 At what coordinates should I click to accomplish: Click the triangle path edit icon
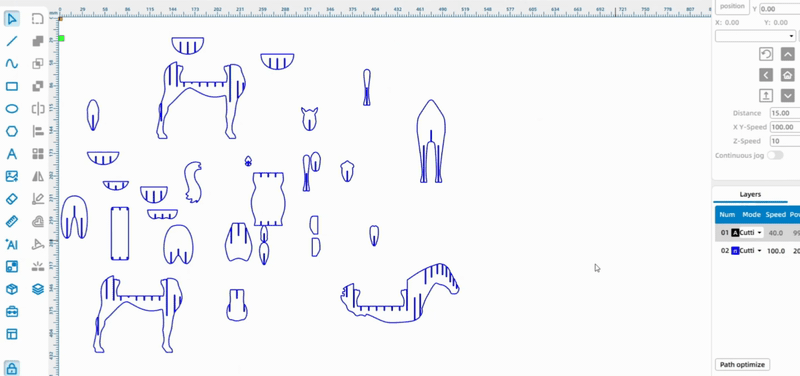click(x=38, y=244)
